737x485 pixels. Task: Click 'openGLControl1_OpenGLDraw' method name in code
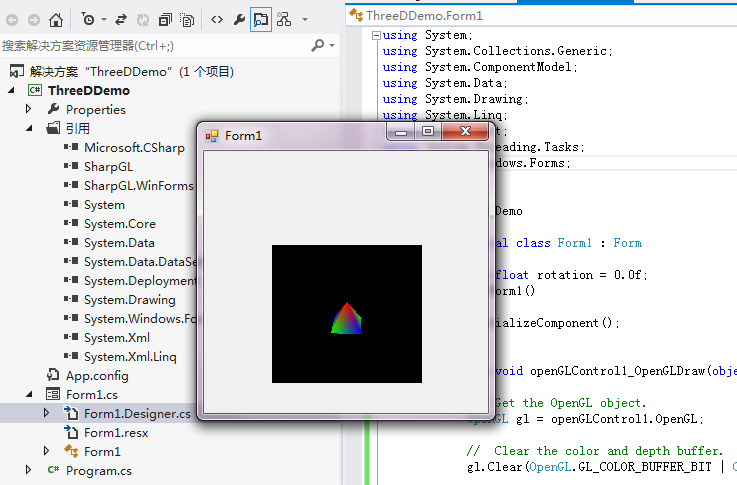pos(618,371)
